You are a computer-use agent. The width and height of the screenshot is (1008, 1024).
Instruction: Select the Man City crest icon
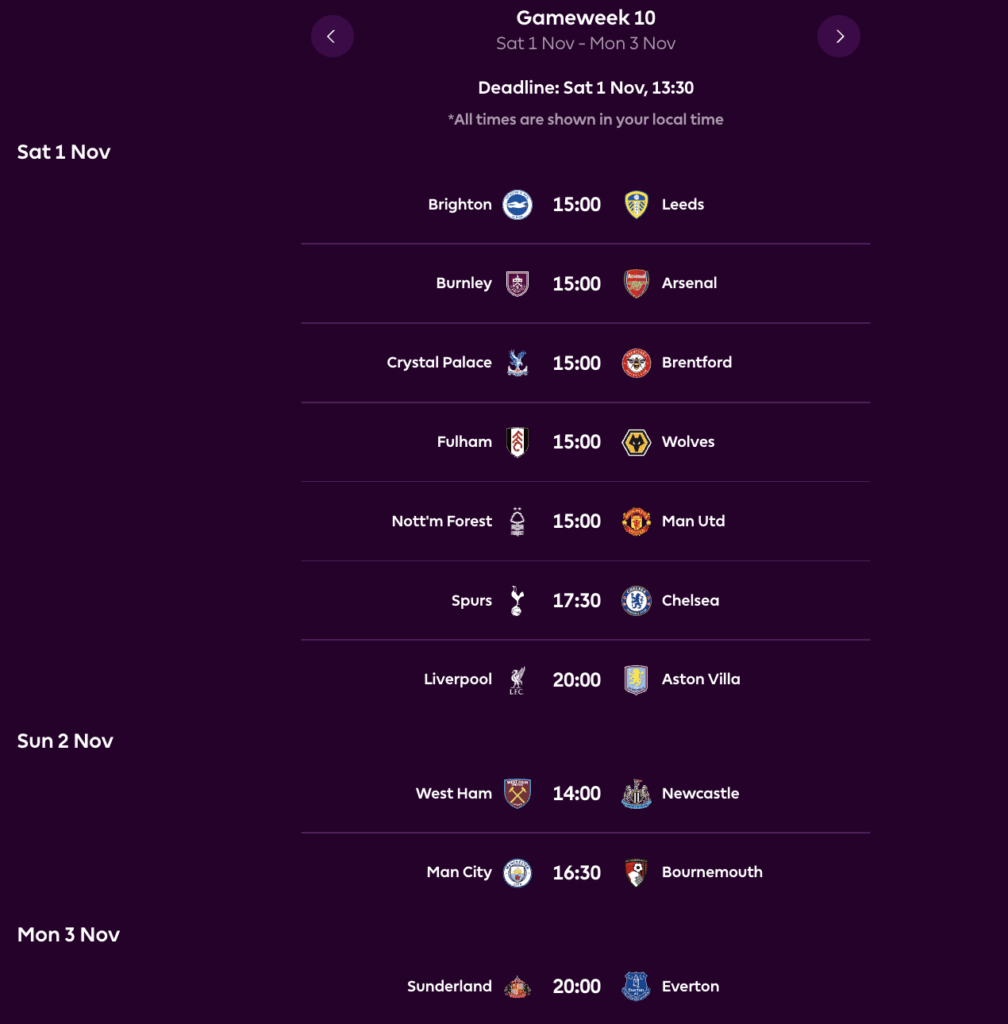click(517, 872)
